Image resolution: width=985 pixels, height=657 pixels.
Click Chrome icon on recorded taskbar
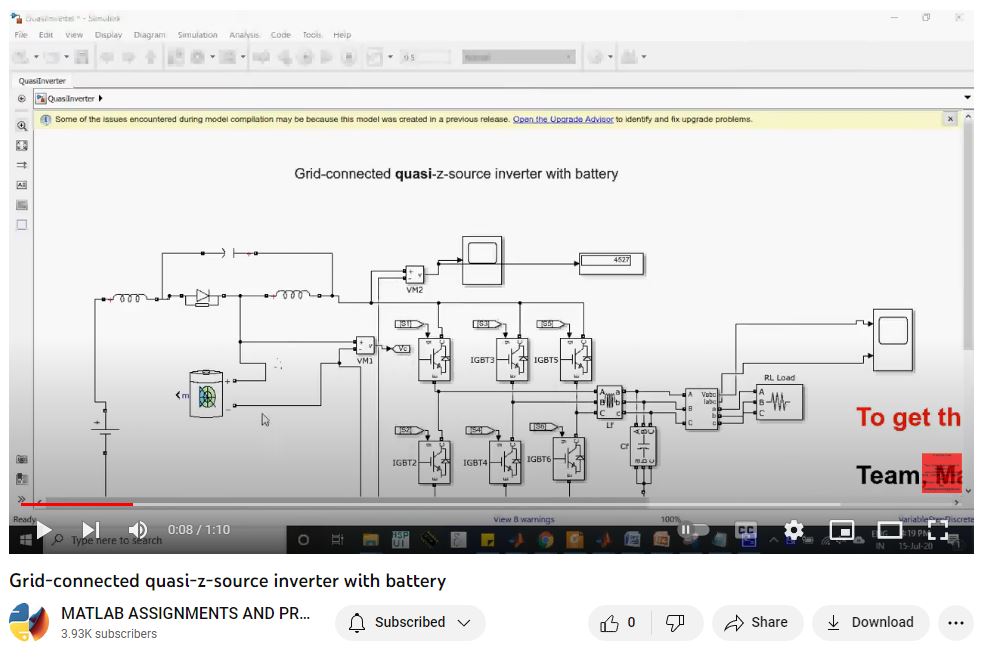546,540
